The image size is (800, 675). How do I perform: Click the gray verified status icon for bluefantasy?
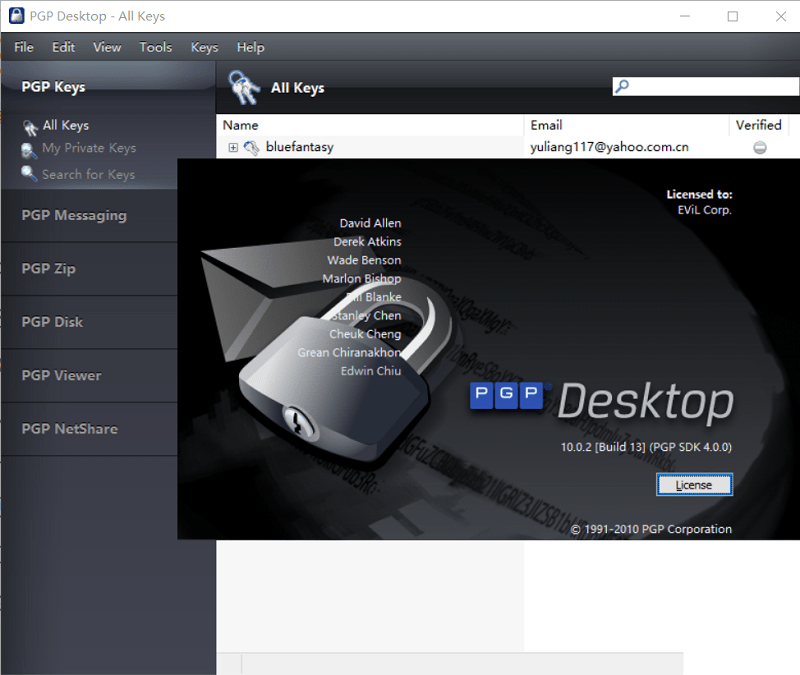coord(760,147)
